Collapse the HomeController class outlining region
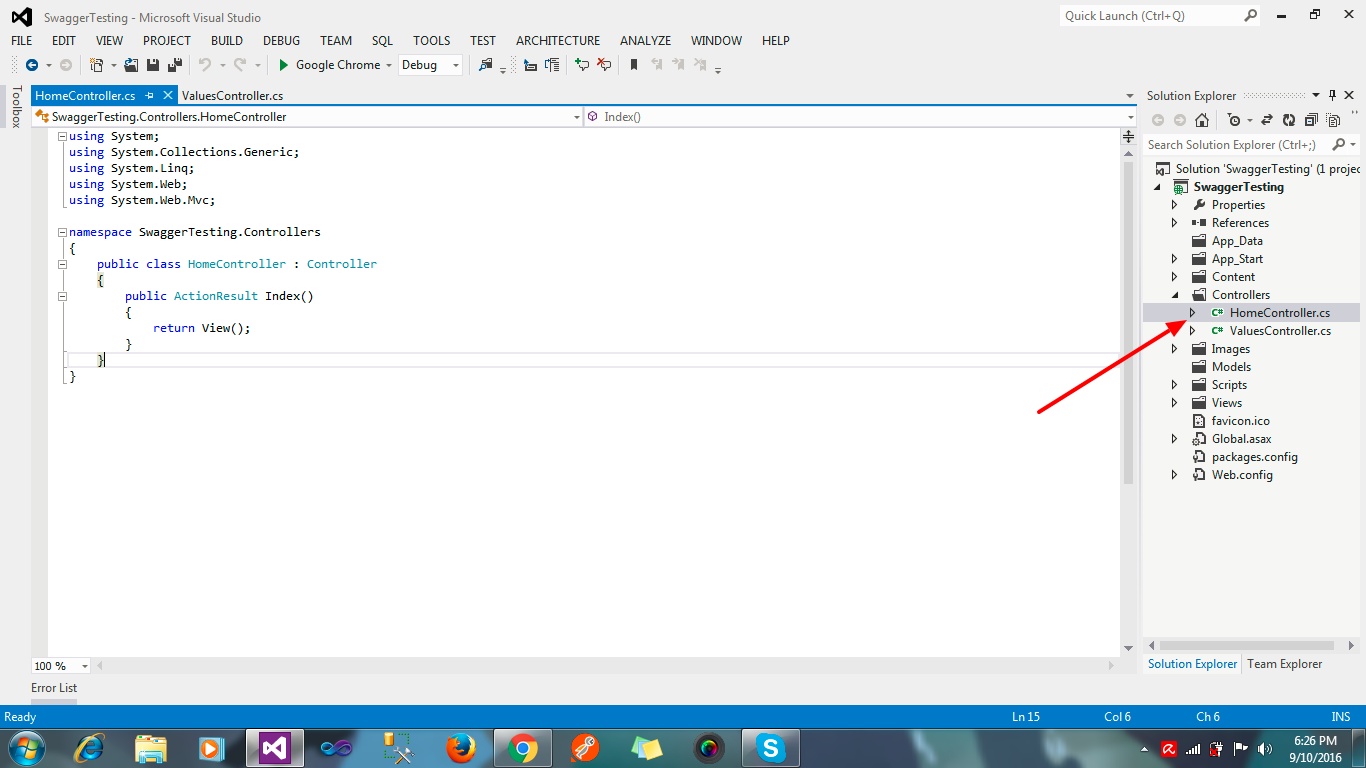This screenshot has width=1366, height=768. [x=62, y=264]
